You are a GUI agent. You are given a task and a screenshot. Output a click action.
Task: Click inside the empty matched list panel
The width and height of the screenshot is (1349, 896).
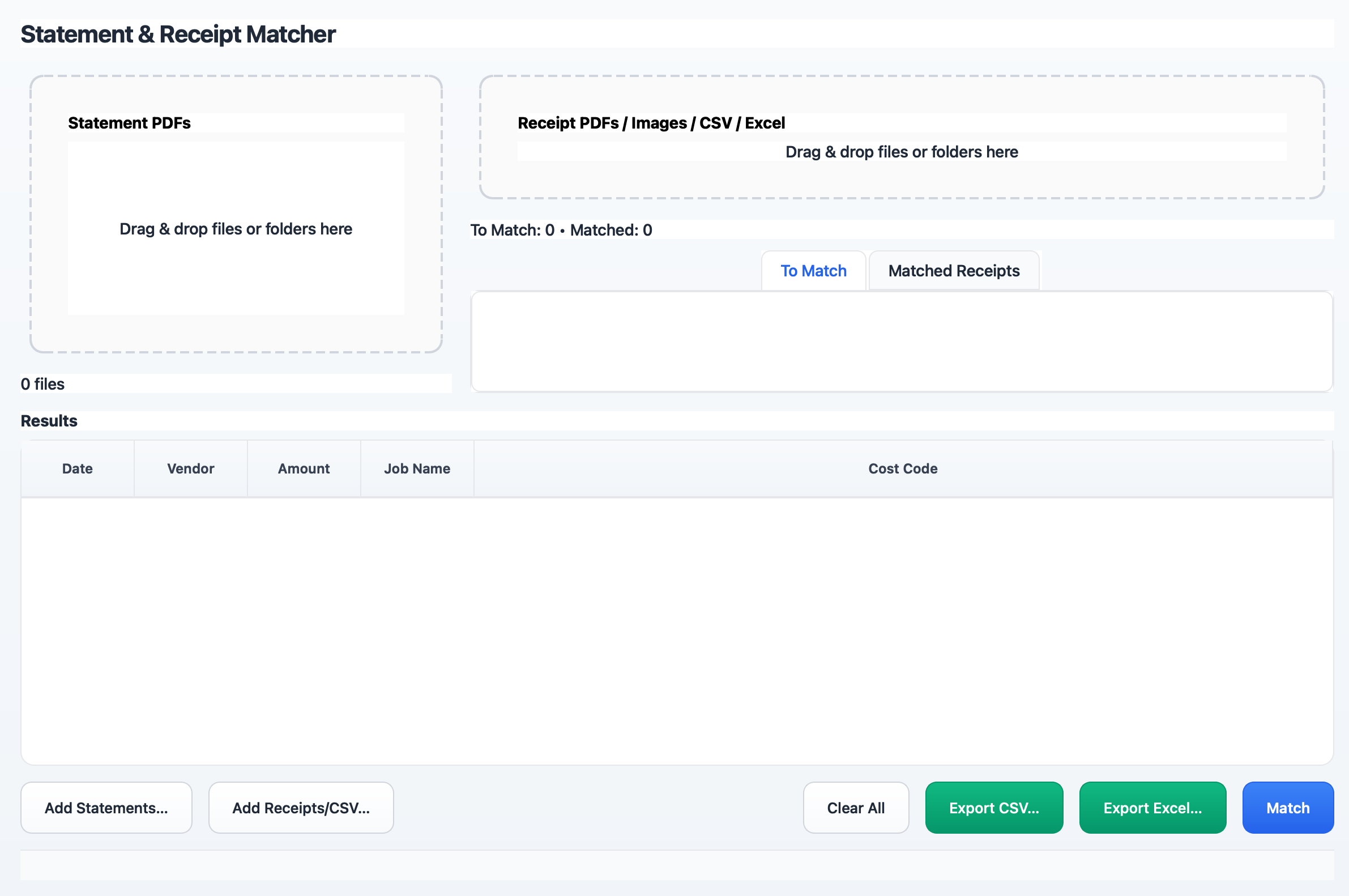(902, 341)
